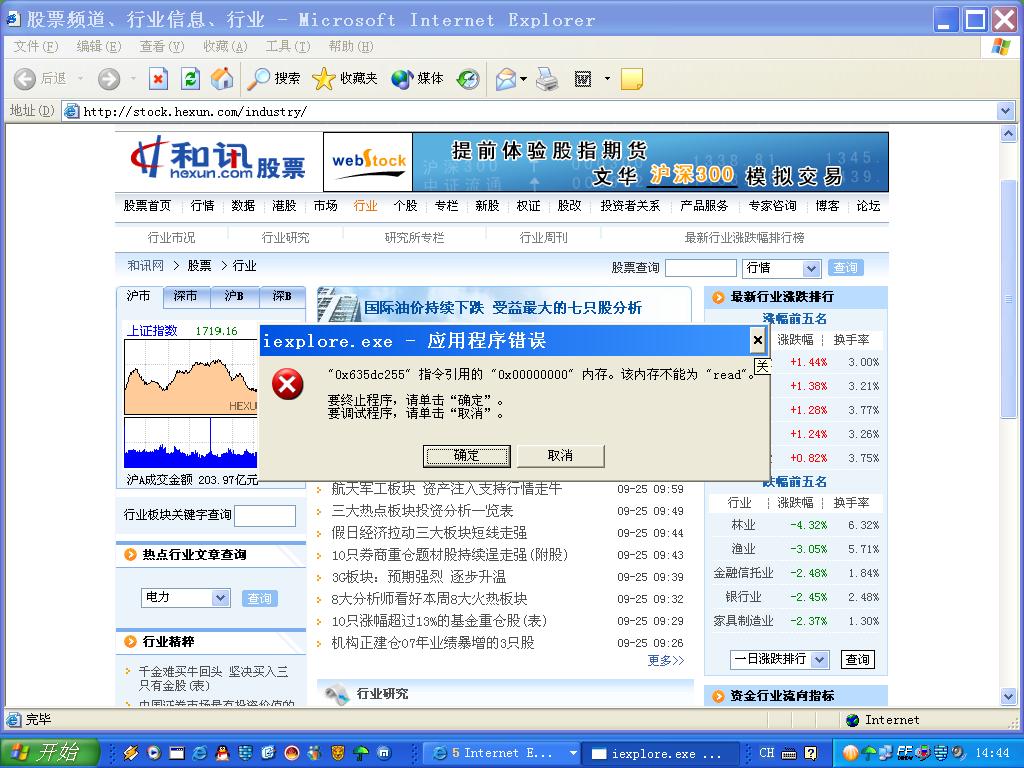The height and width of the screenshot is (768, 1024).
Task: Click the CH language indicator in taskbar
Action: coord(767,753)
